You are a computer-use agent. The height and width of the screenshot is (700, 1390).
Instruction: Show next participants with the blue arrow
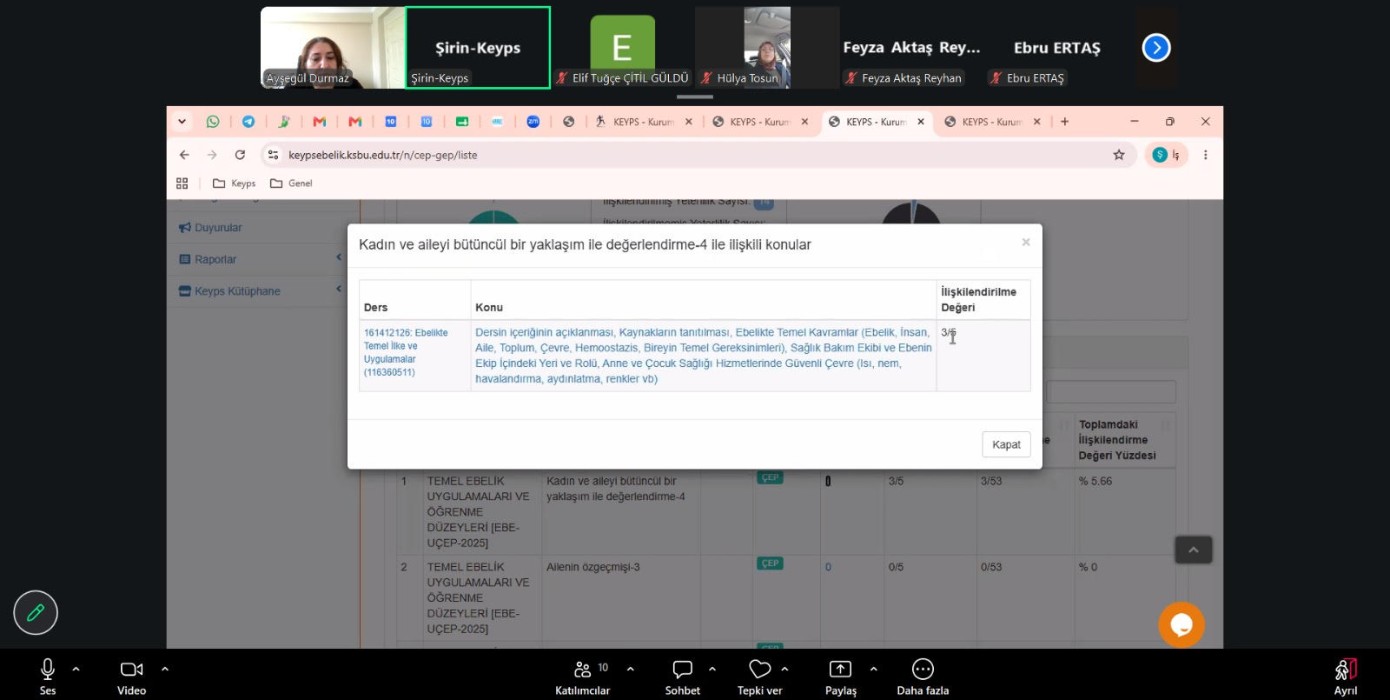pos(1156,48)
